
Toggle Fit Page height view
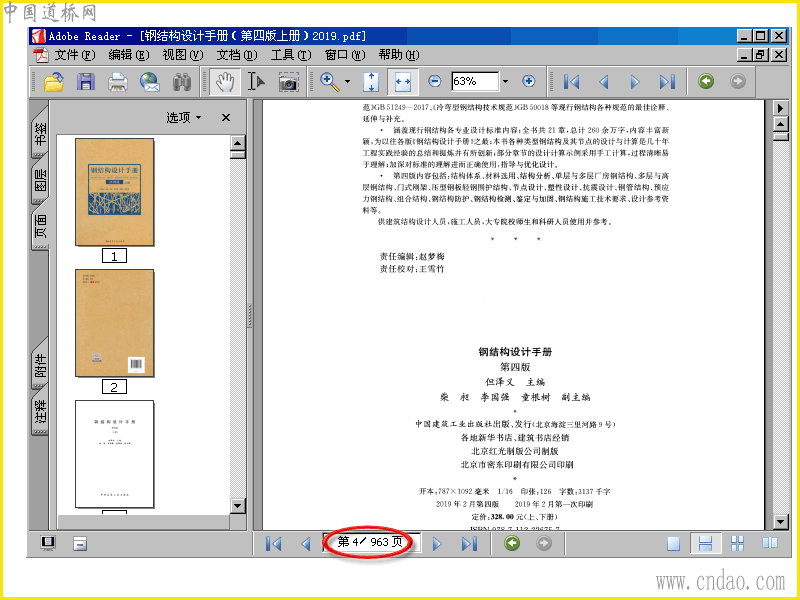pyautogui.click(x=371, y=82)
